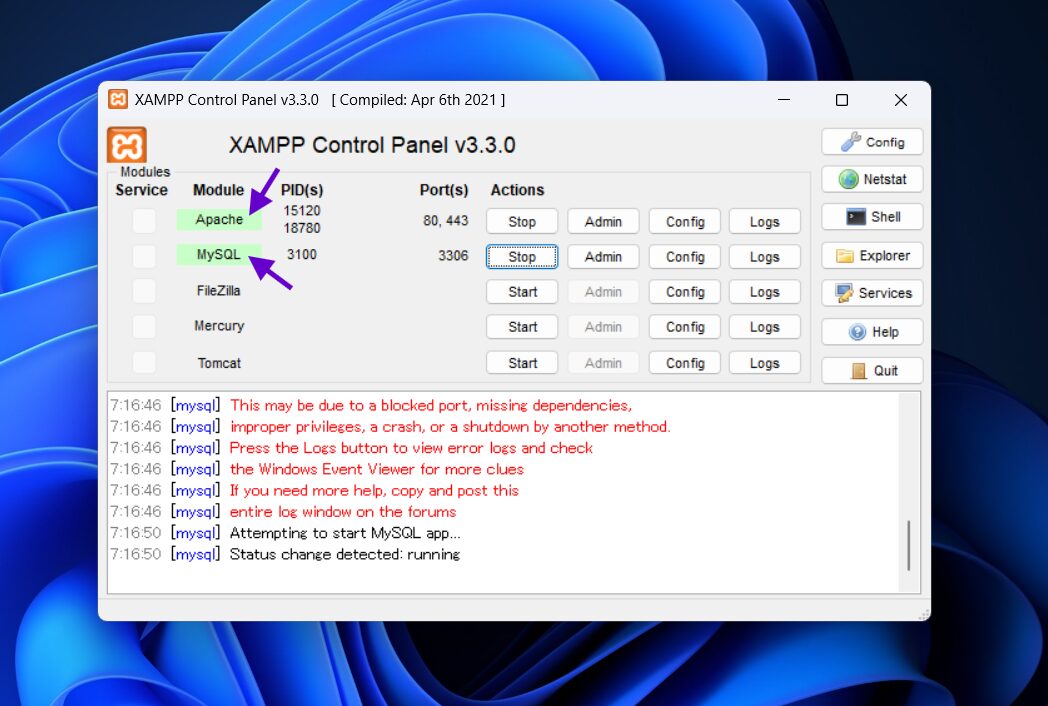The height and width of the screenshot is (706, 1048).
Task: Toggle the MySQL service checkbox
Action: (144, 256)
